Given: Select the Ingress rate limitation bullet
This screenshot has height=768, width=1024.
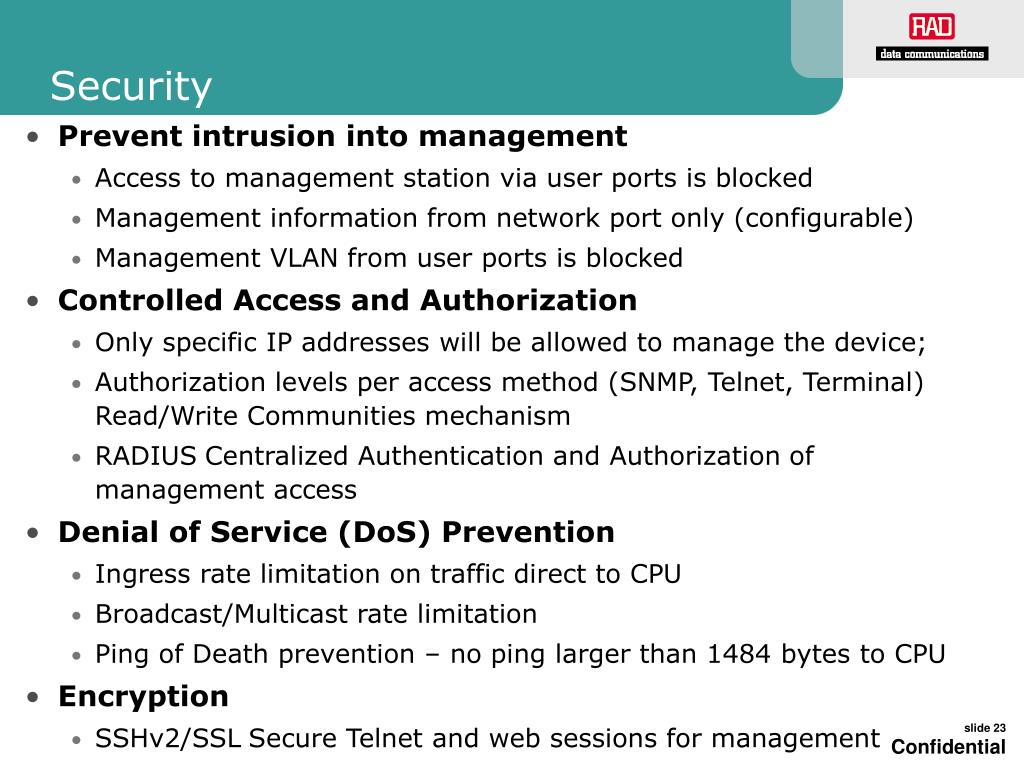Looking at the screenshot, I should click(x=388, y=575).
